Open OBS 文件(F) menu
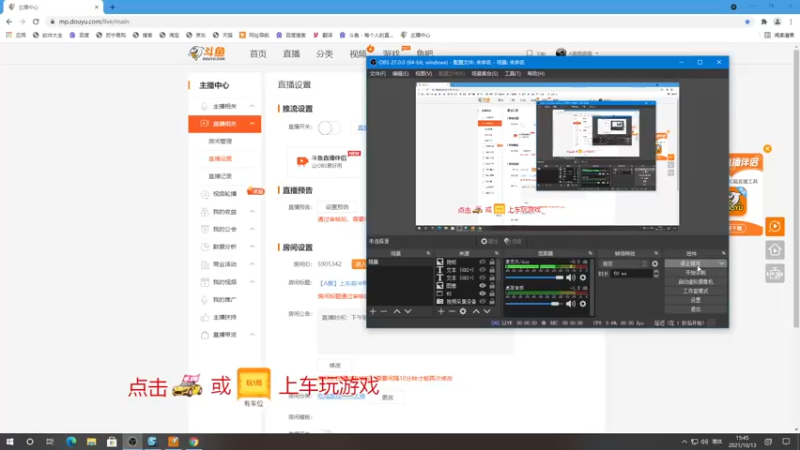 (x=378, y=74)
